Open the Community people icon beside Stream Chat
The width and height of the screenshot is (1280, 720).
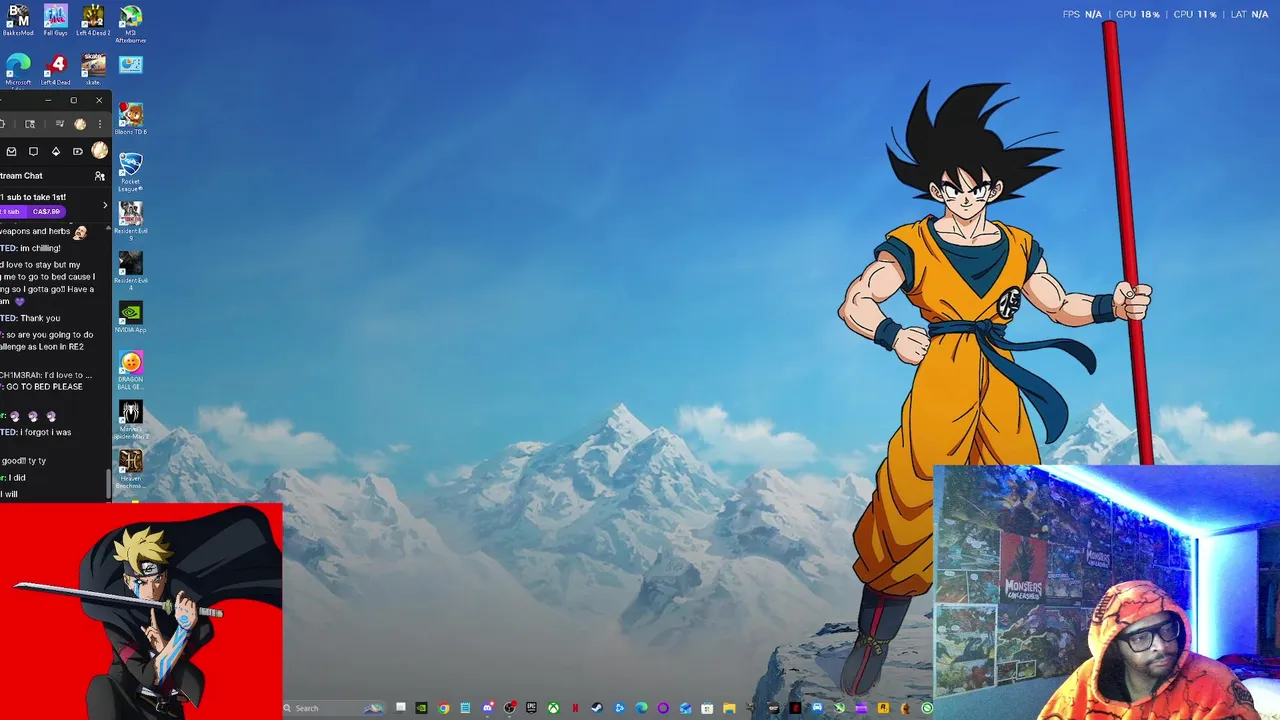tap(99, 176)
